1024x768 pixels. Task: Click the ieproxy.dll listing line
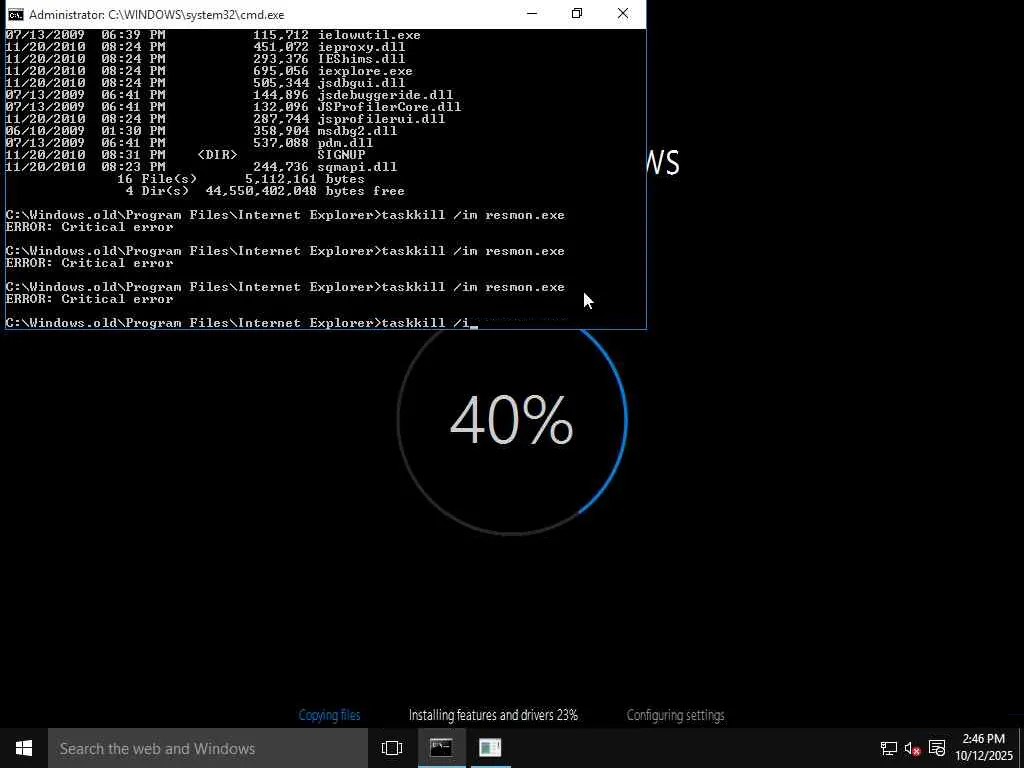[x=205, y=47]
